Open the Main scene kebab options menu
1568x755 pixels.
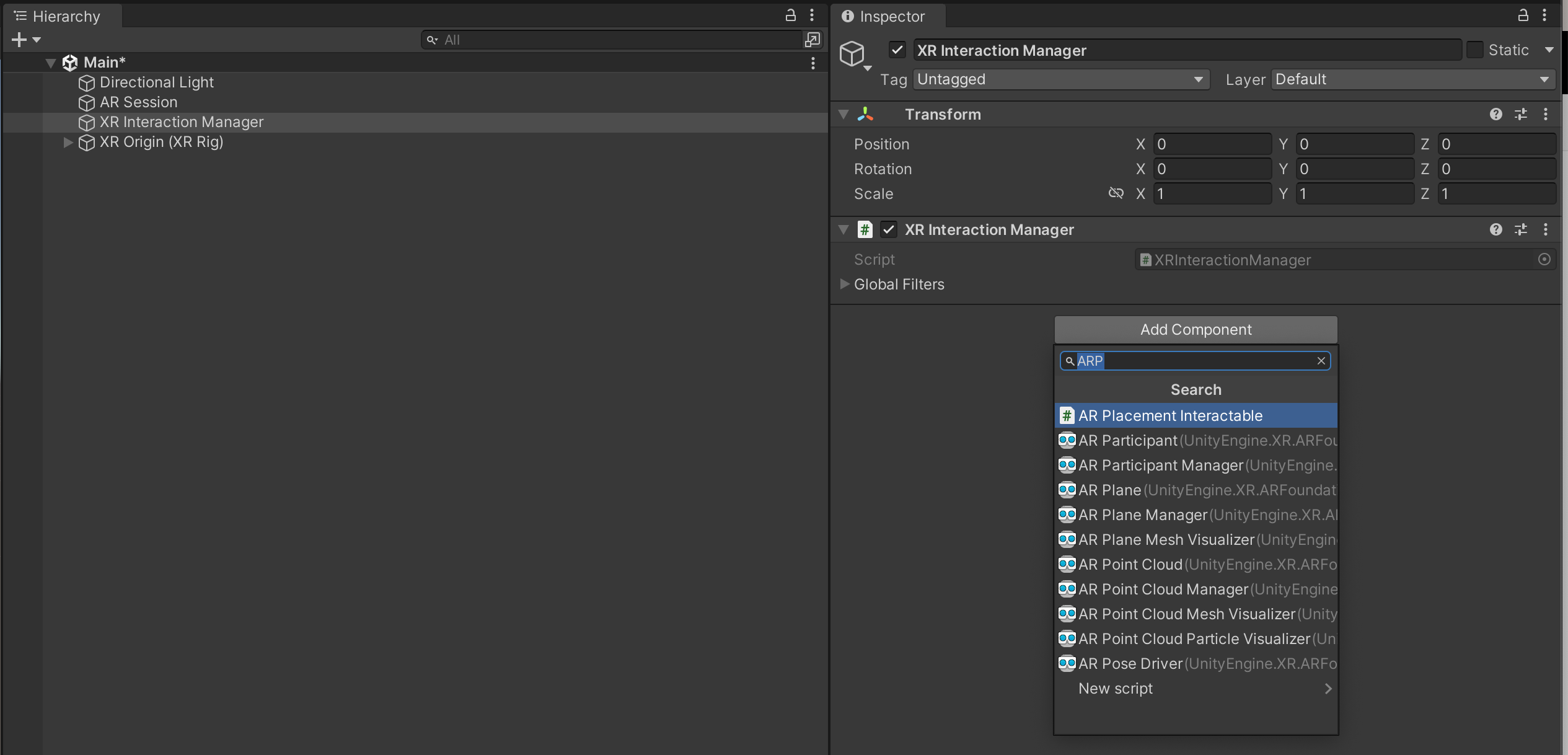click(813, 63)
